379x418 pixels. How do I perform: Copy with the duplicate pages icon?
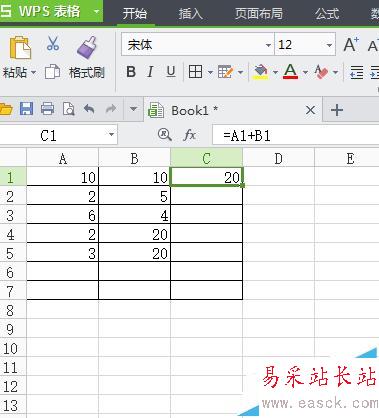52,71
